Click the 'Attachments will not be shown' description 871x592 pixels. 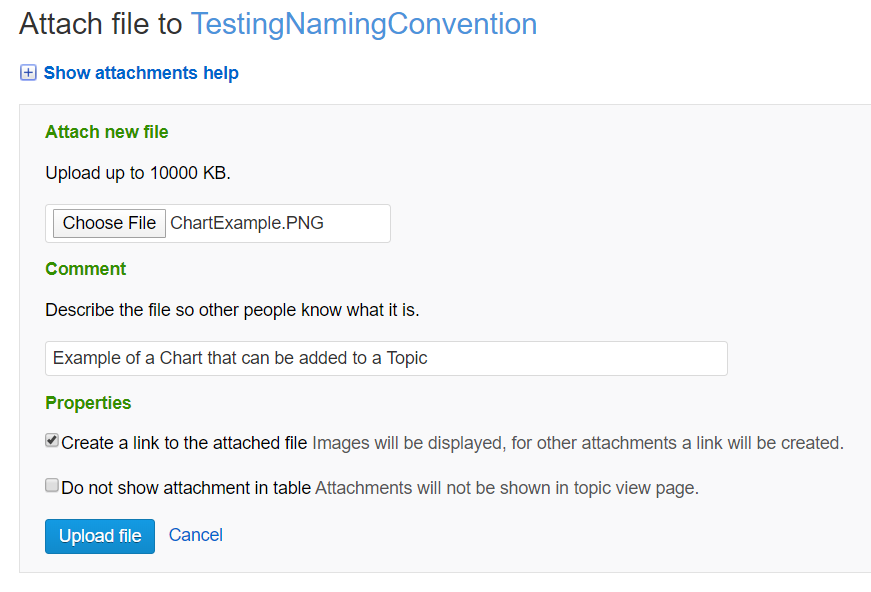[x=506, y=488]
